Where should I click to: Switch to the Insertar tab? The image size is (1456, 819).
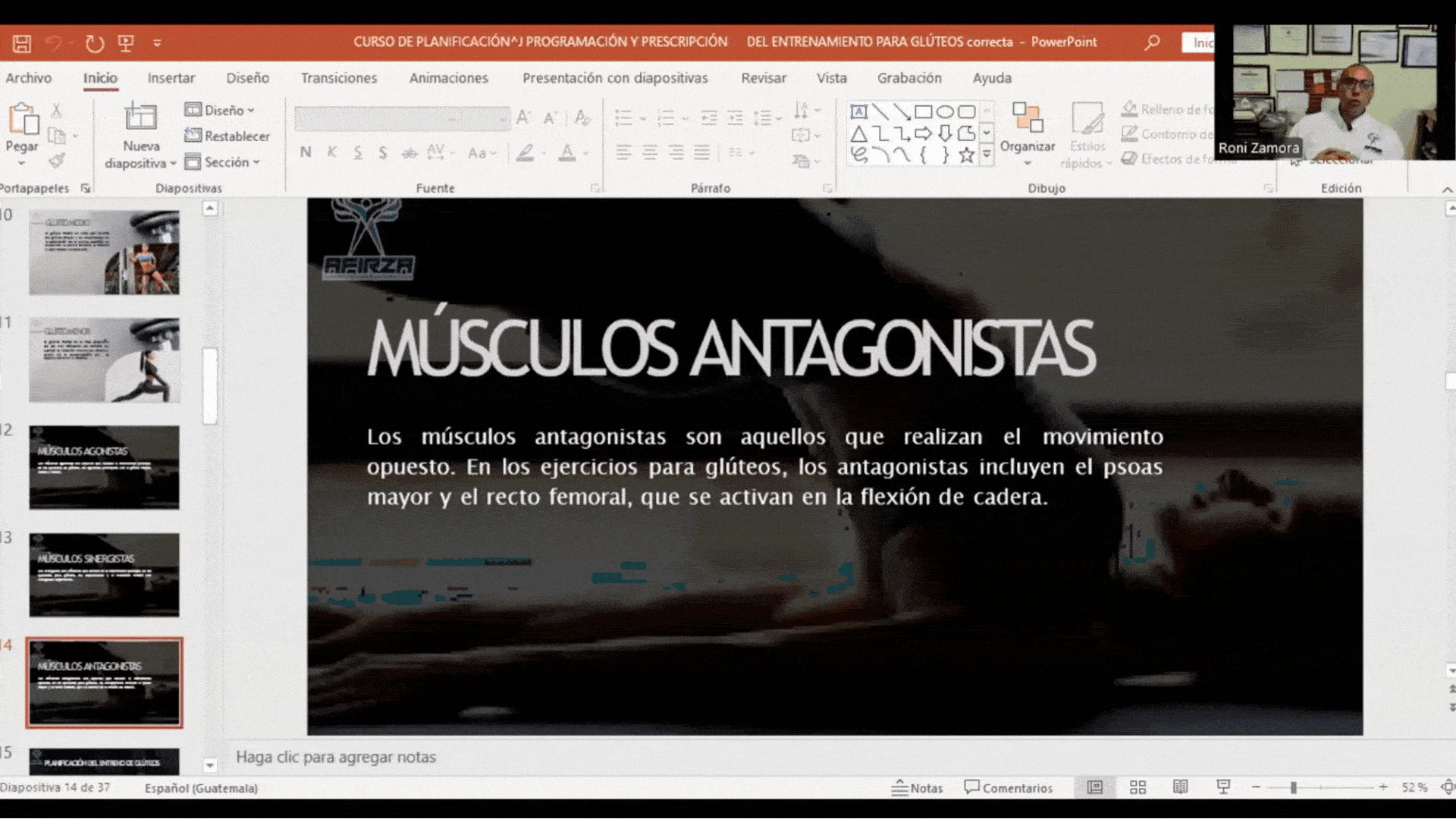171,78
